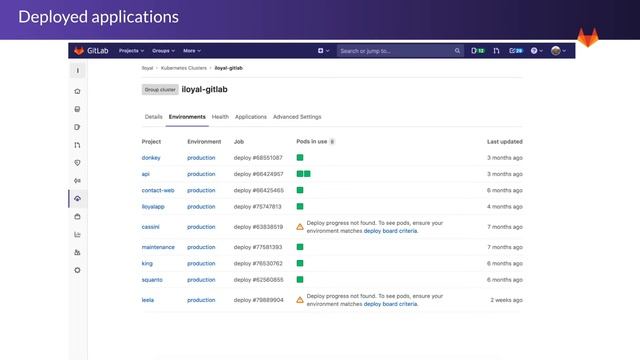Click 'Pods in use' column header
Image resolution: width=640 pixels, height=360 pixels.
tap(312, 142)
